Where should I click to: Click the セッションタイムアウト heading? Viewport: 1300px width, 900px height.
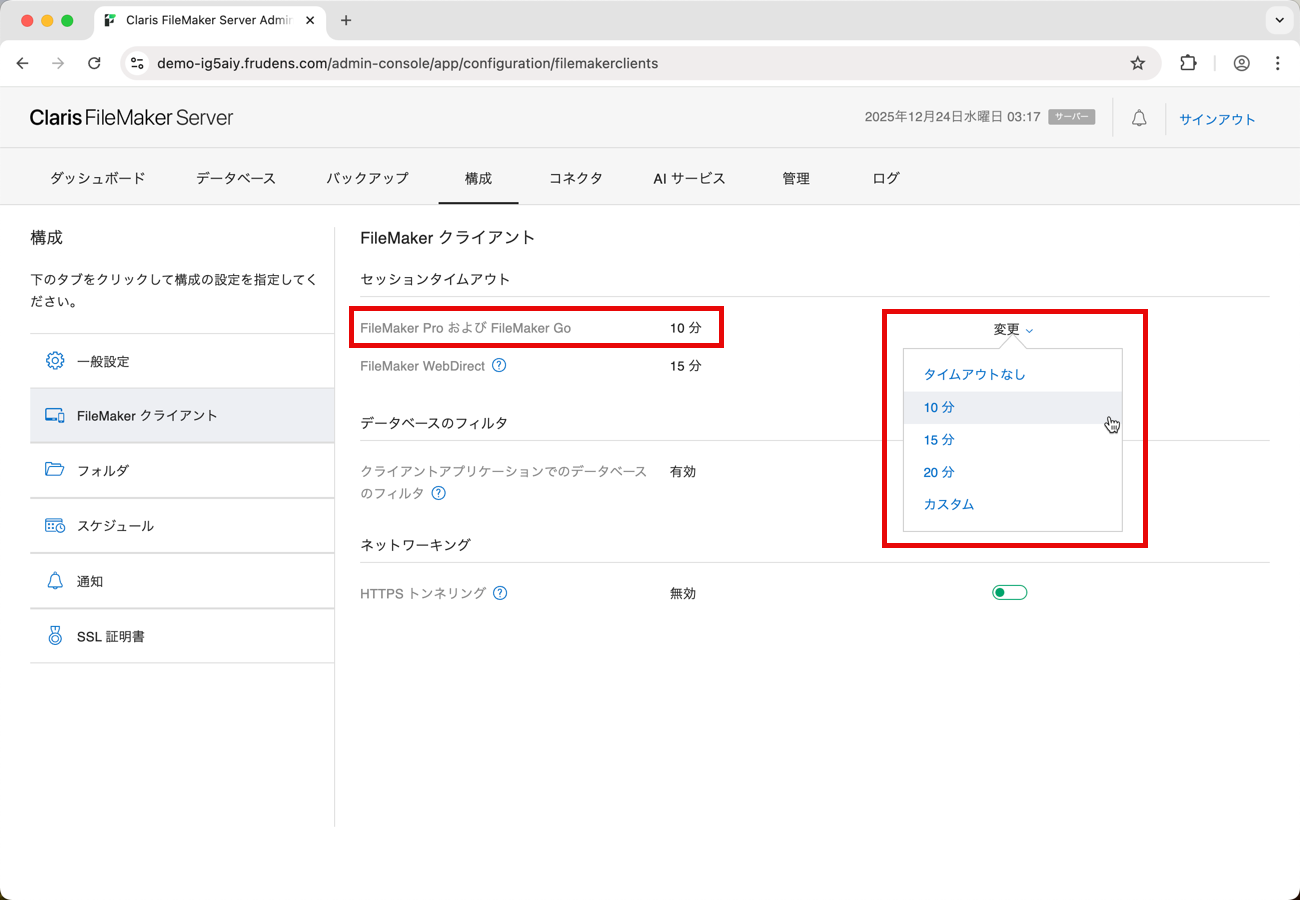(435, 279)
